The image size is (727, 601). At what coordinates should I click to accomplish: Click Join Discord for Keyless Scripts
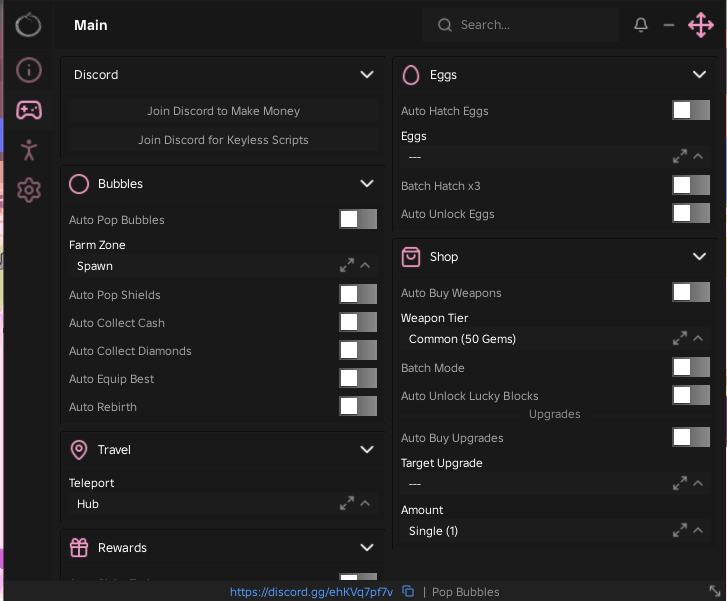click(223, 140)
